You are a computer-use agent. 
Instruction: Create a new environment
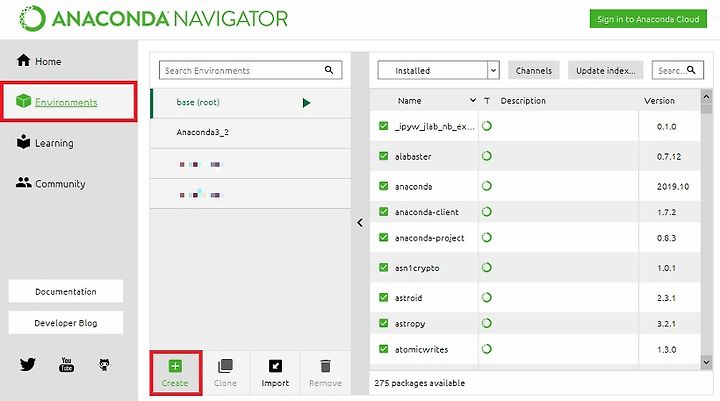pyautogui.click(x=175, y=373)
